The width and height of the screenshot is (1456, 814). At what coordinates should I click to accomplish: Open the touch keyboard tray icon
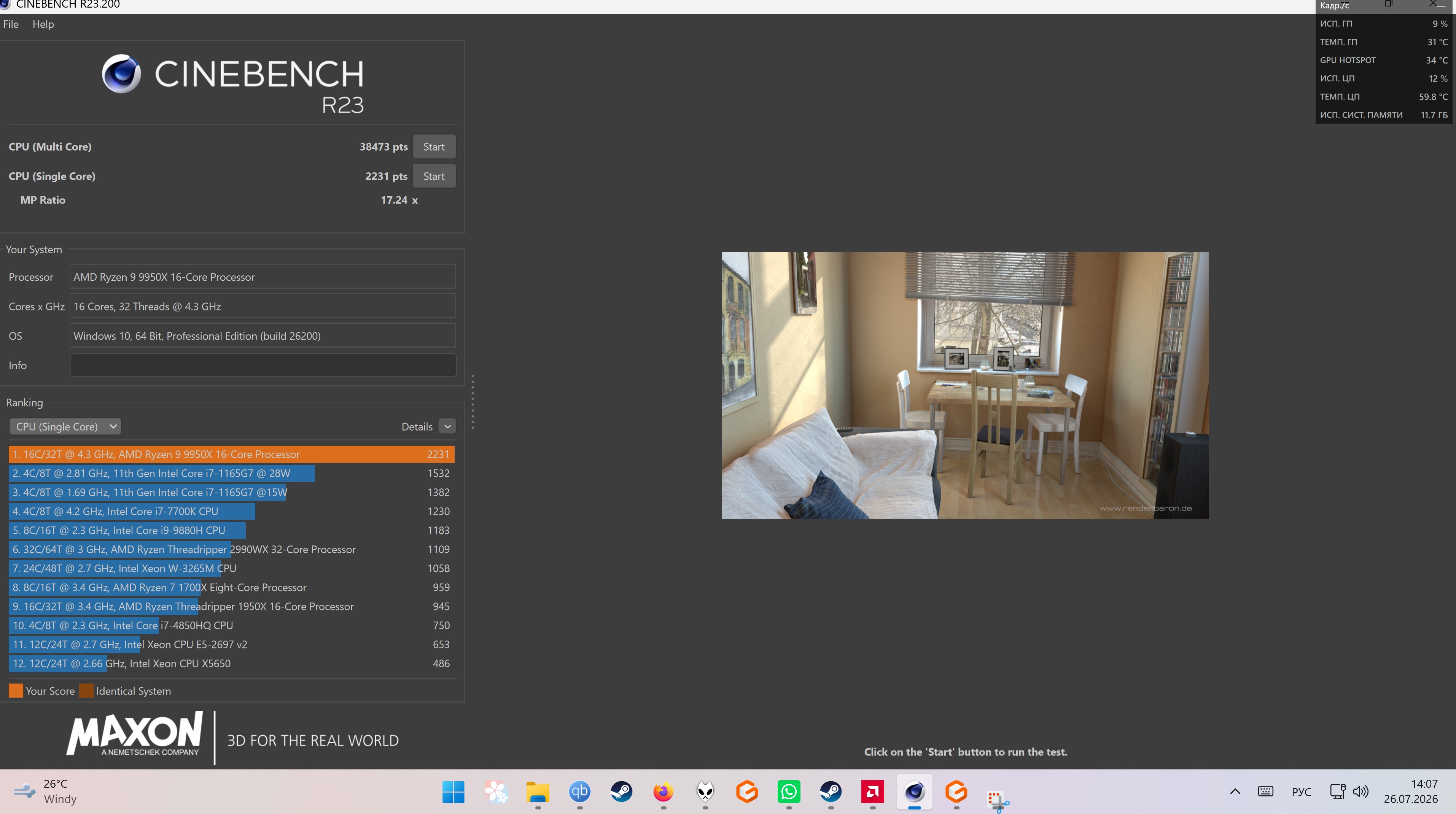click(x=1265, y=792)
